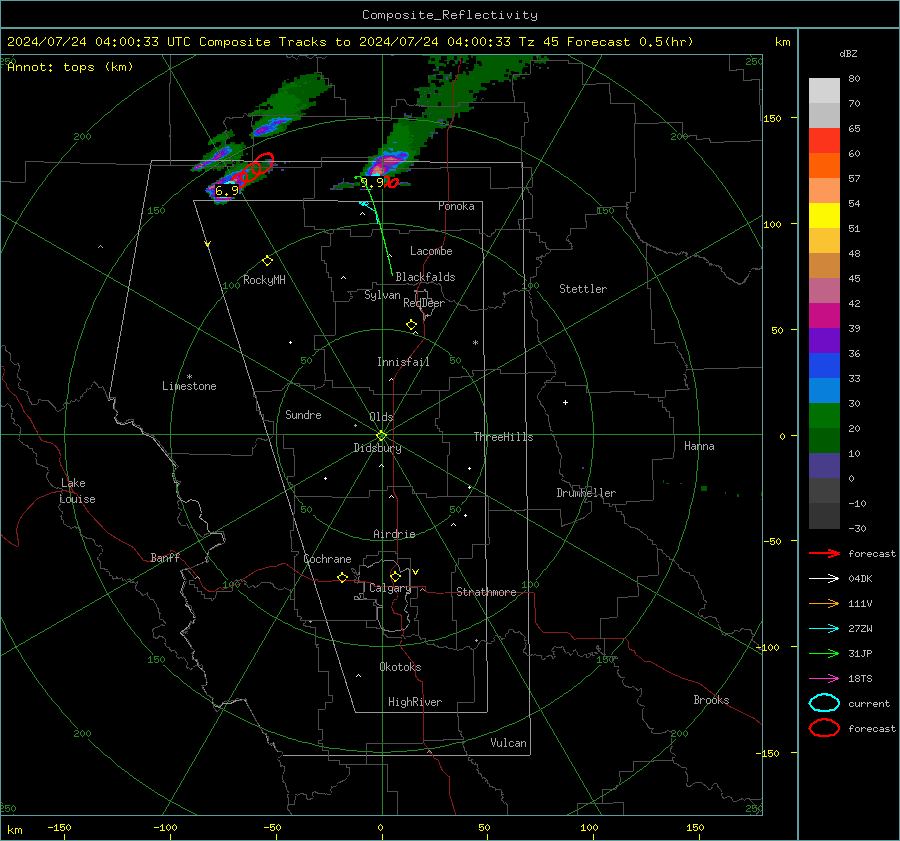
Task: Click the Sundre town label
Action: [303, 415]
